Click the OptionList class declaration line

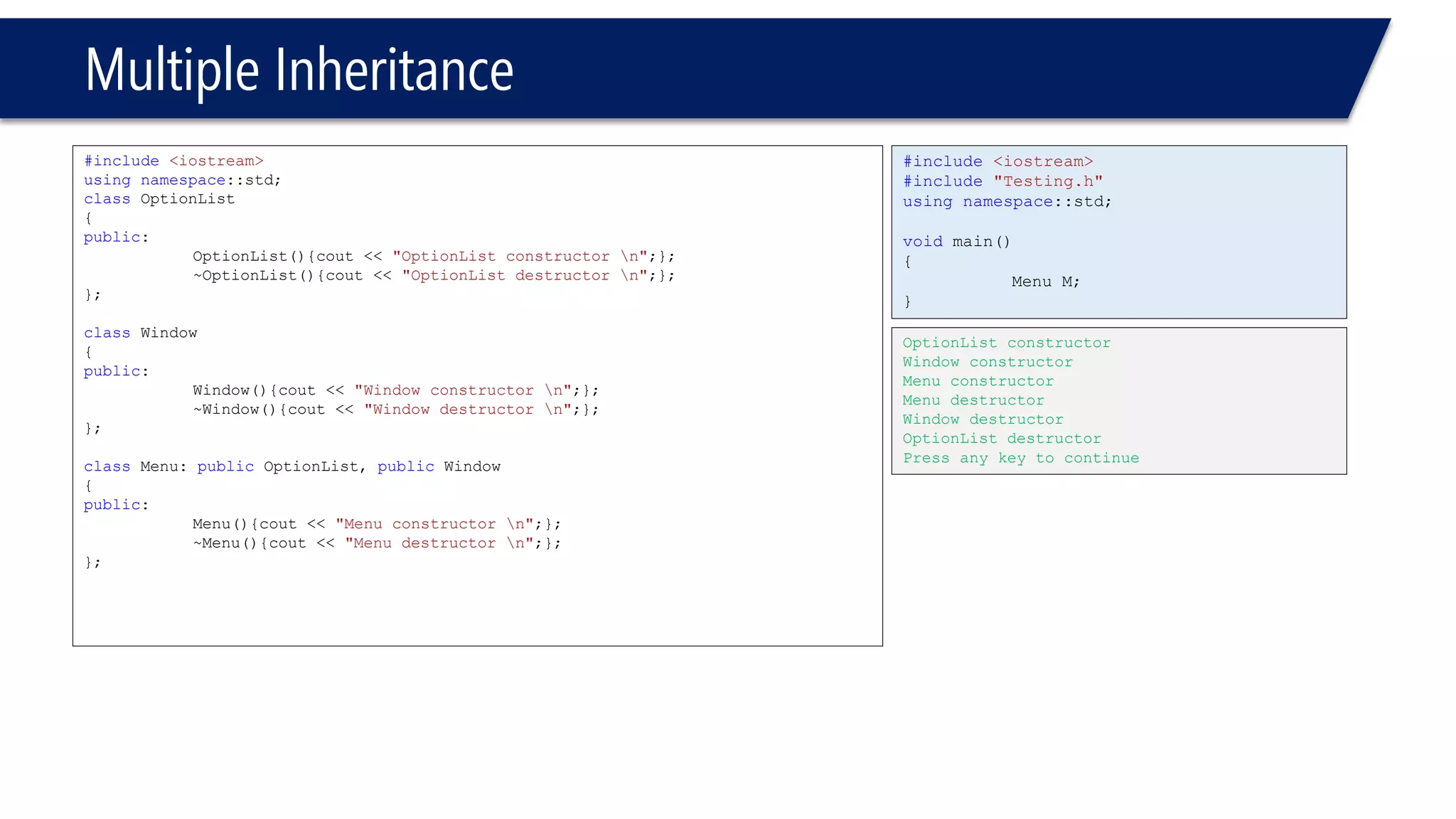pos(159,199)
